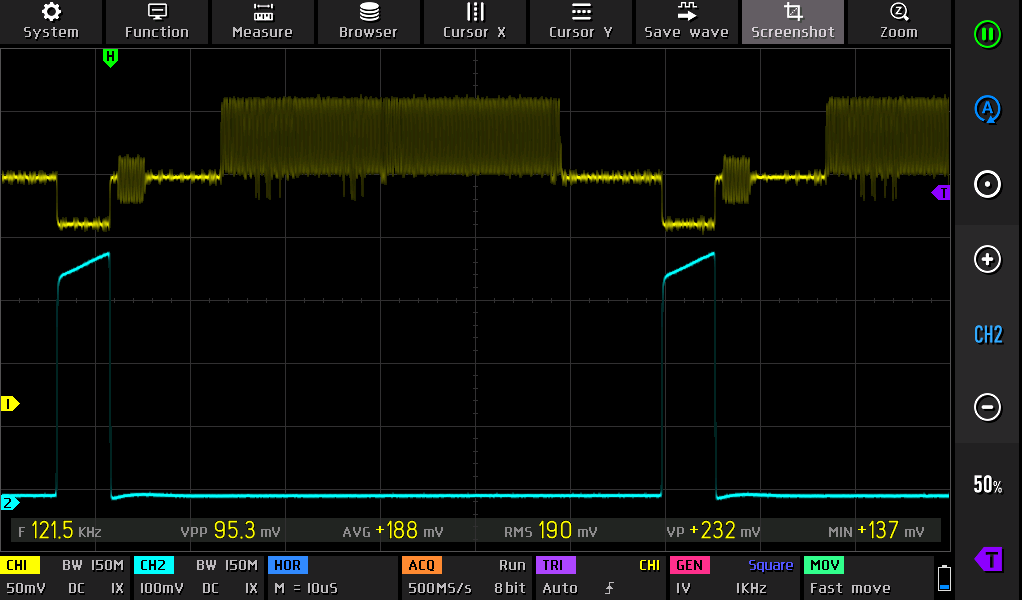1022x600 pixels.
Task: Open the Function menu
Action: pyautogui.click(x=157, y=21)
